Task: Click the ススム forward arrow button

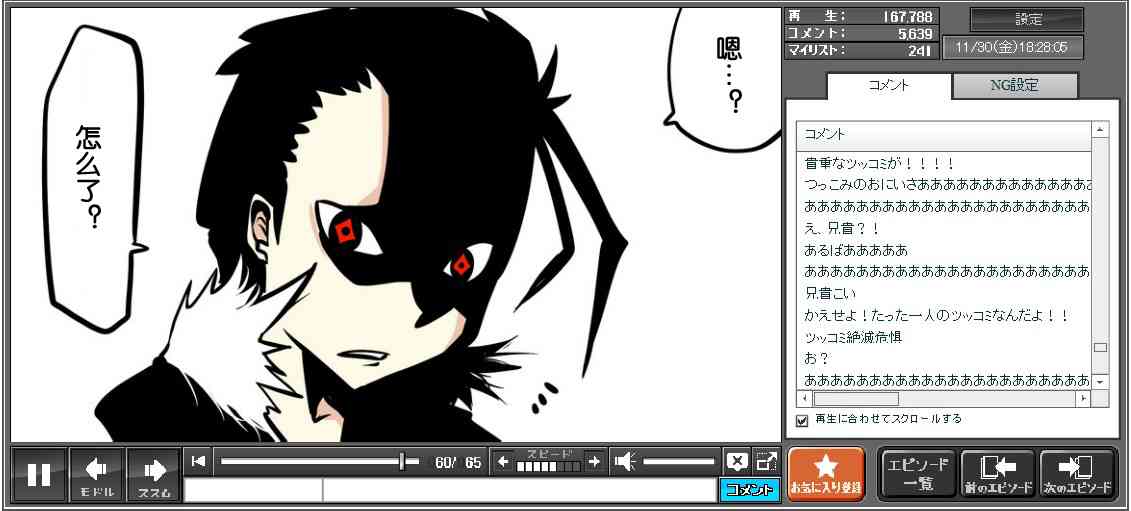Action: tap(154, 474)
